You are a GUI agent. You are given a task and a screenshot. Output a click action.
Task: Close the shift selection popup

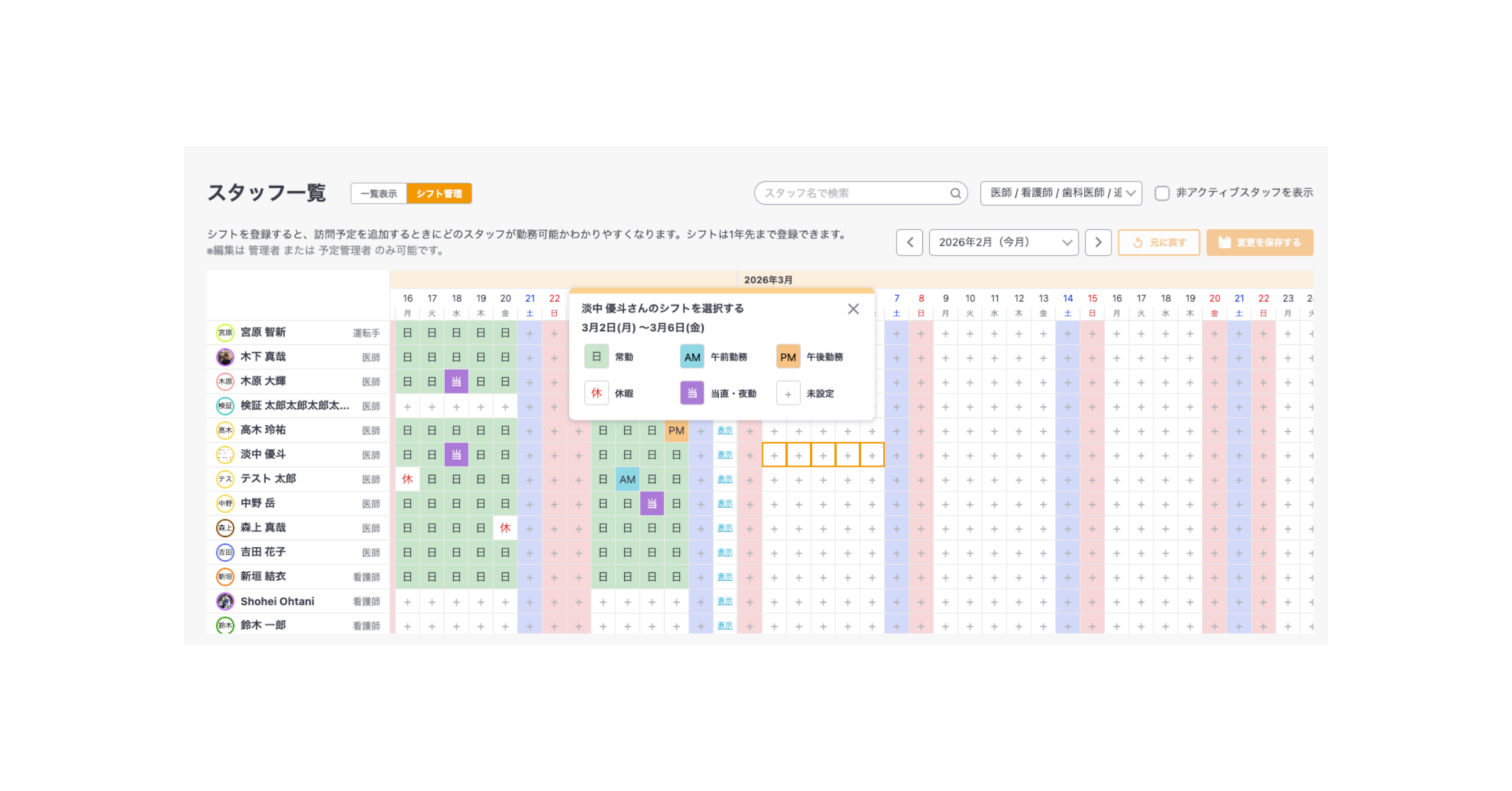pyautogui.click(x=853, y=309)
